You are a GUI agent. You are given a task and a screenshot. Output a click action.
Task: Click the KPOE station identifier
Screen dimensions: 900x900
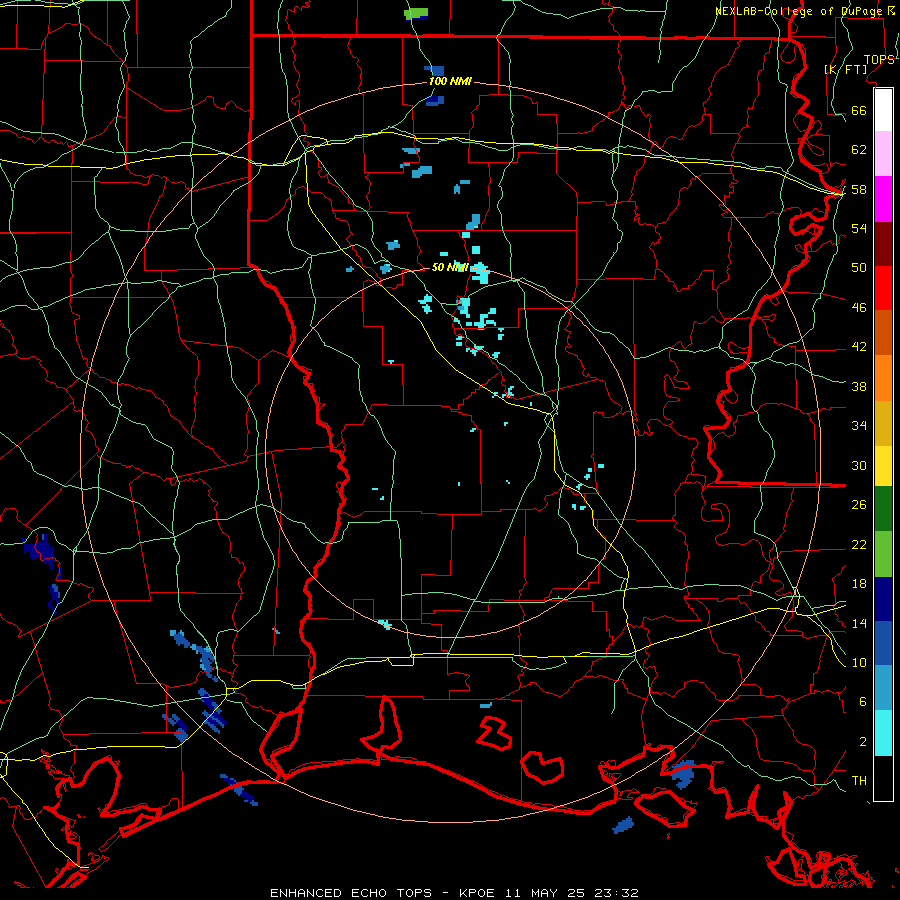click(476, 893)
